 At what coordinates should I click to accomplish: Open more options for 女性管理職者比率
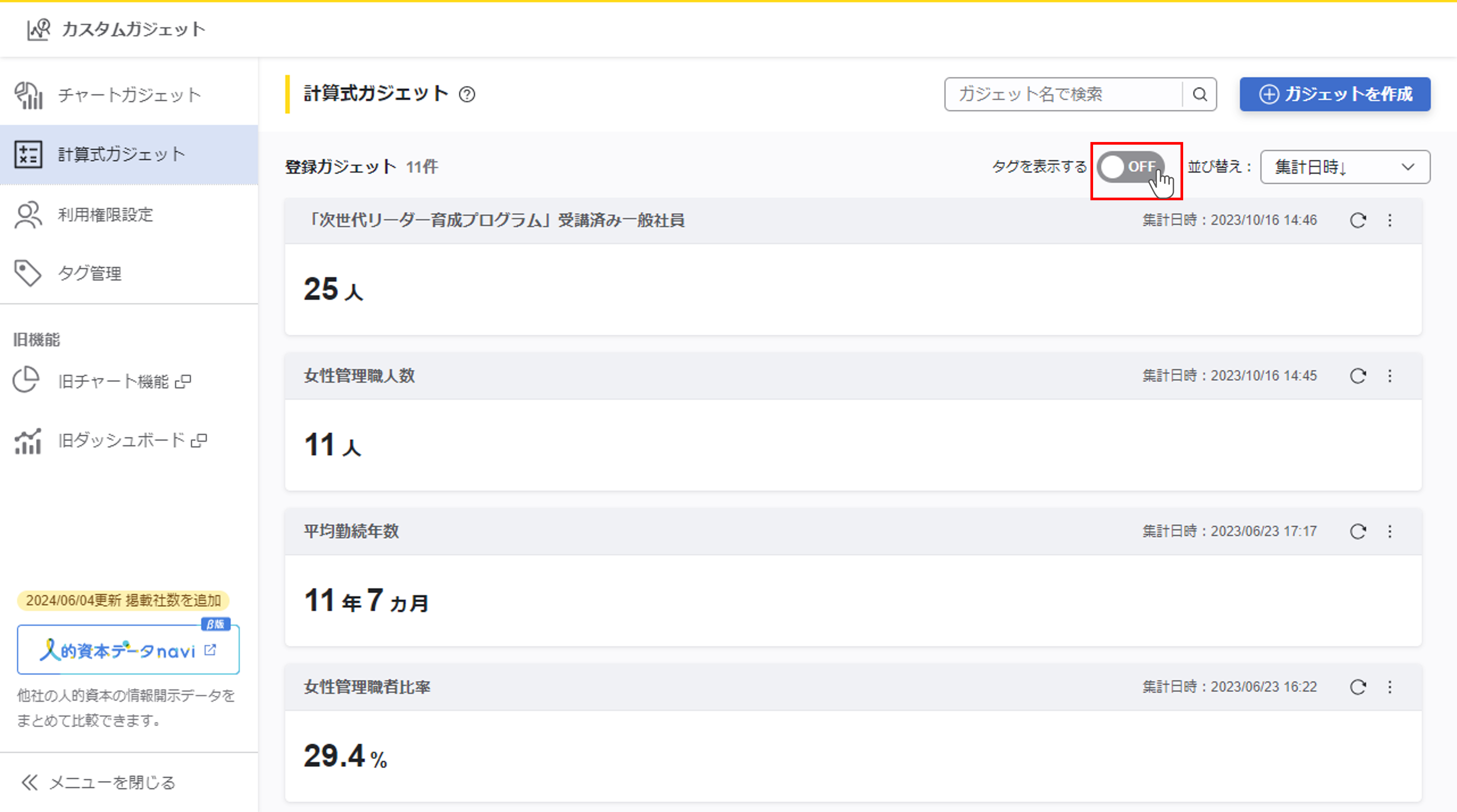click(1390, 687)
